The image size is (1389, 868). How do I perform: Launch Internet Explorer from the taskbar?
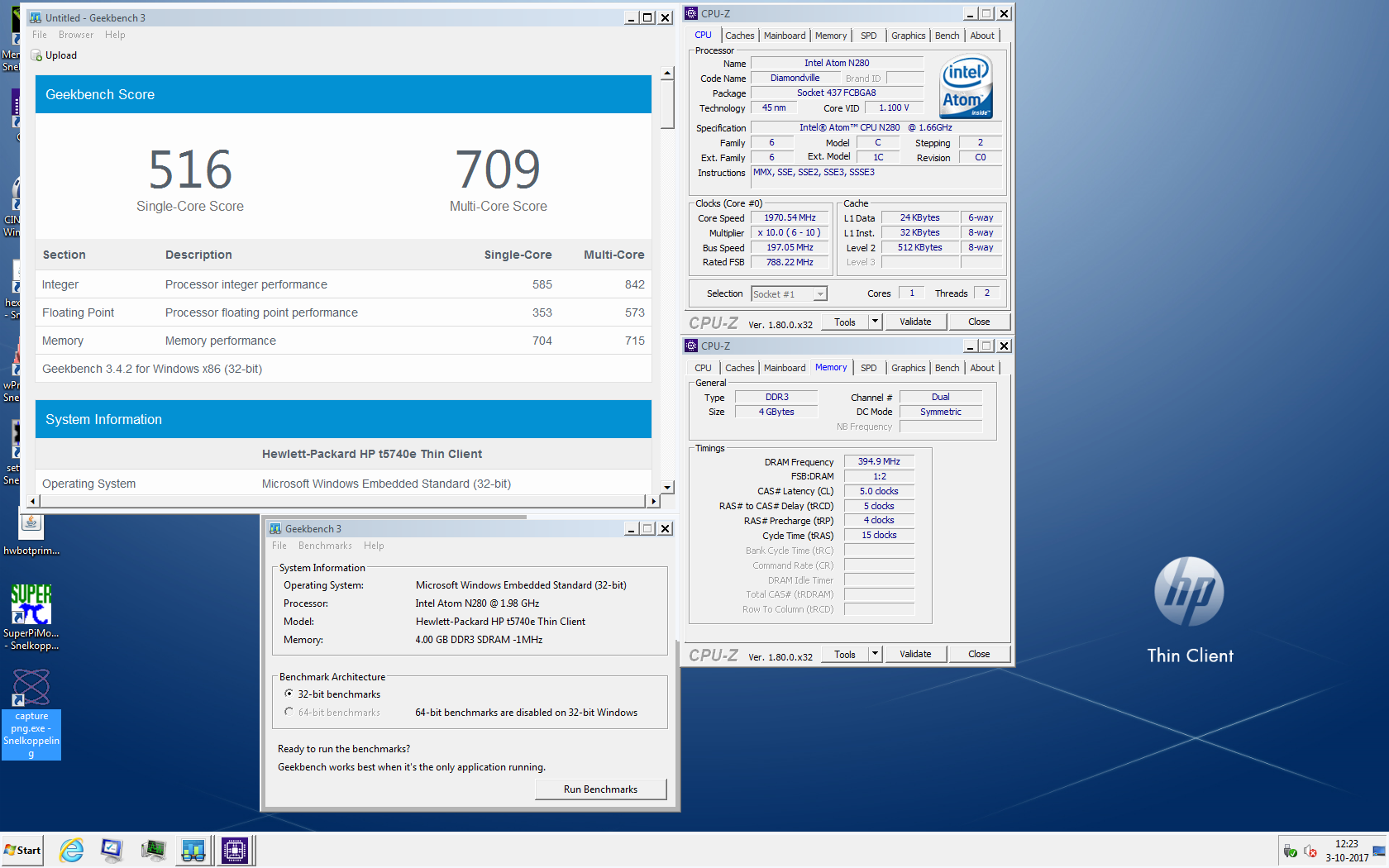pyautogui.click(x=72, y=850)
